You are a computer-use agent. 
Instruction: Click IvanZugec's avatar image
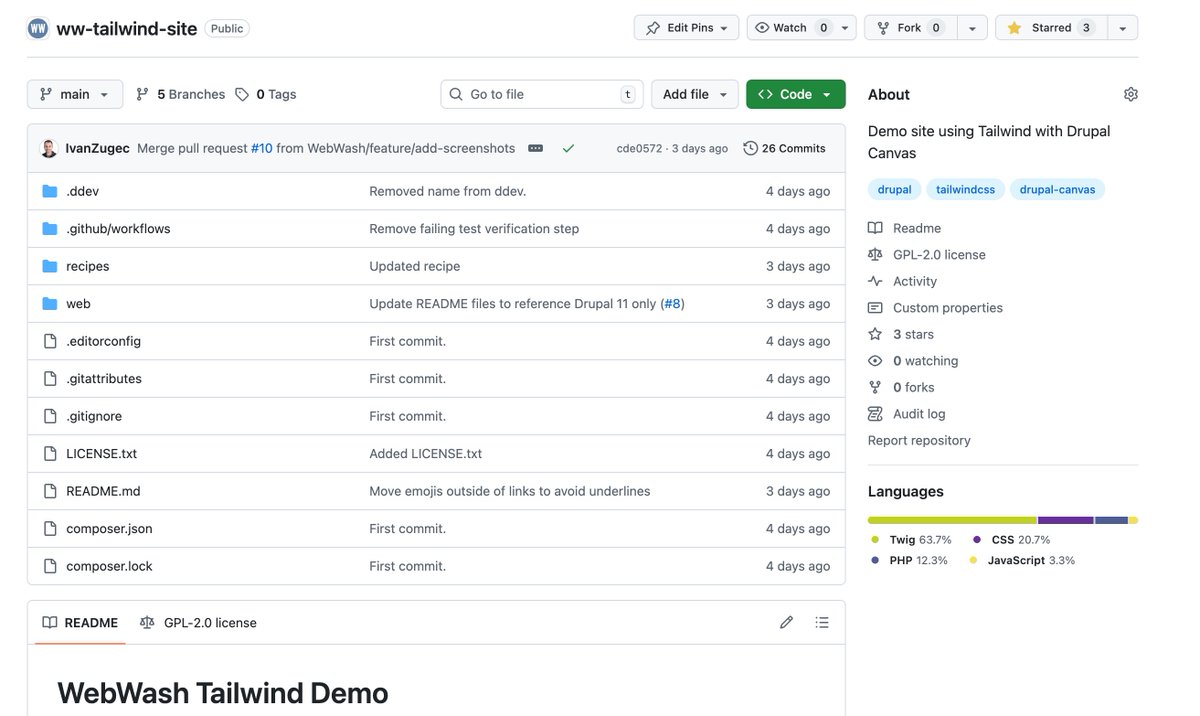pyautogui.click(x=49, y=148)
